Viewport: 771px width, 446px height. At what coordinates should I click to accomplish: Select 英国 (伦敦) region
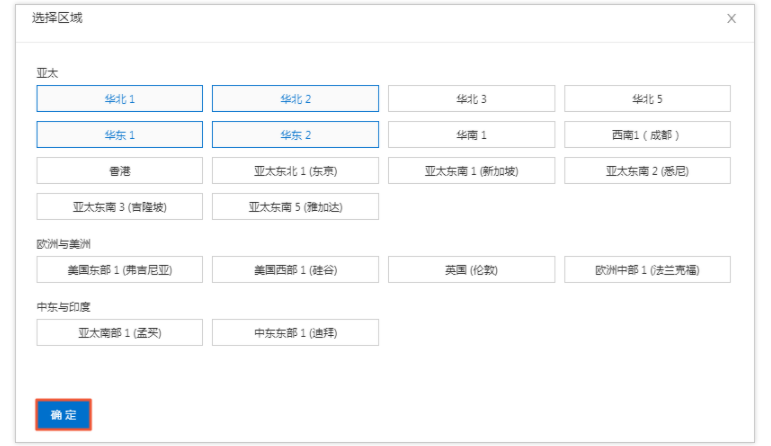click(471, 269)
